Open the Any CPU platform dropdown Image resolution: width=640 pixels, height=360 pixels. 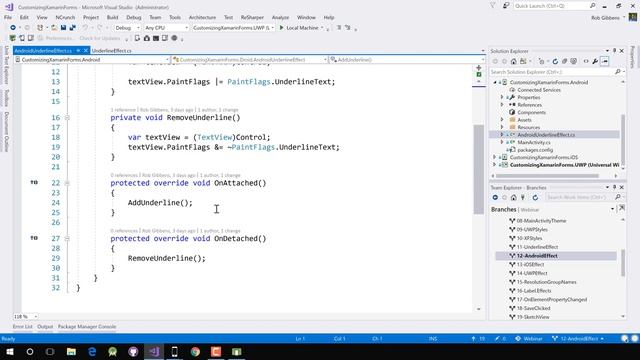(x=167, y=28)
